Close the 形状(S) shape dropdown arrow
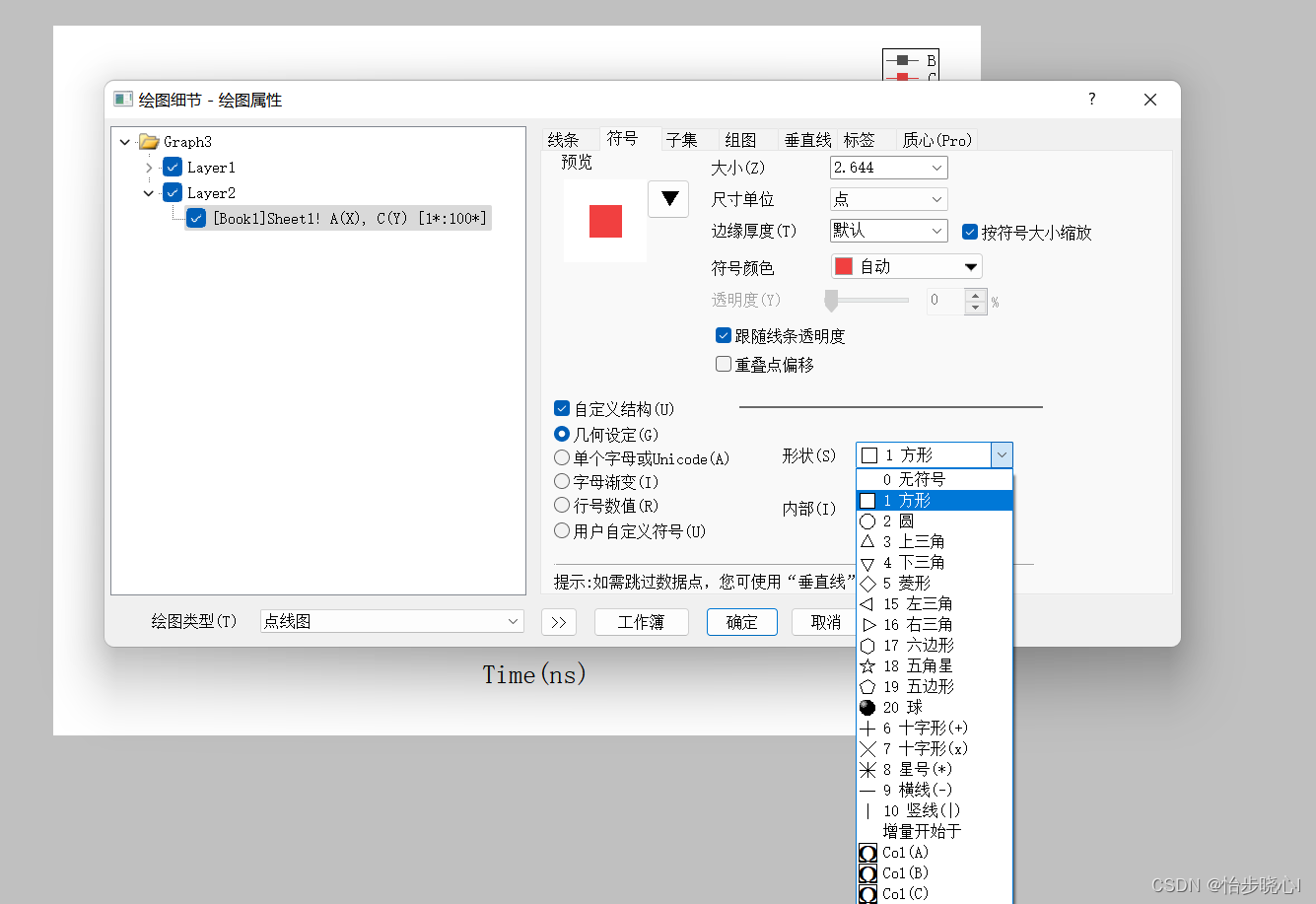This screenshot has width=1316, height=904. tap(1002, 454)
